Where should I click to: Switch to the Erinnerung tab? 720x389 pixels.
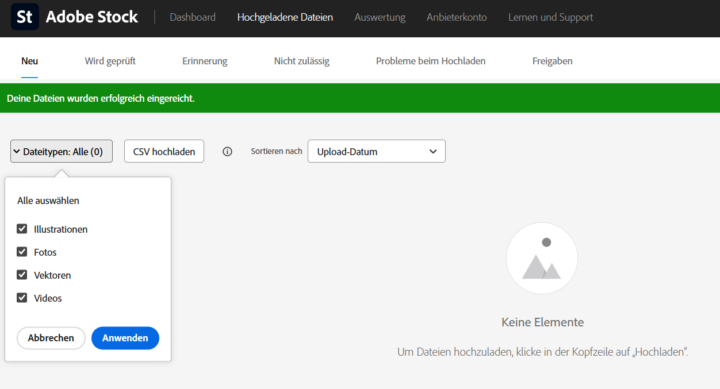(x=205, y=61)
